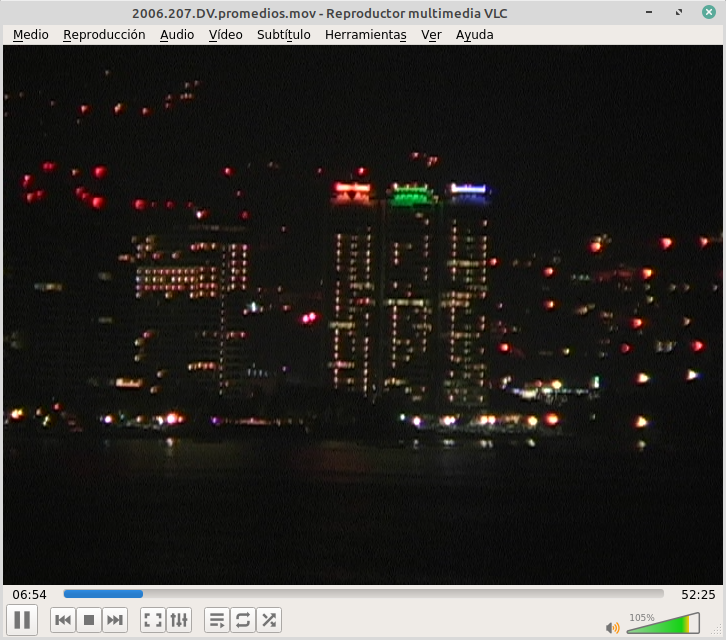
Task: Open the Medio menu
Action: pos(30,34)
